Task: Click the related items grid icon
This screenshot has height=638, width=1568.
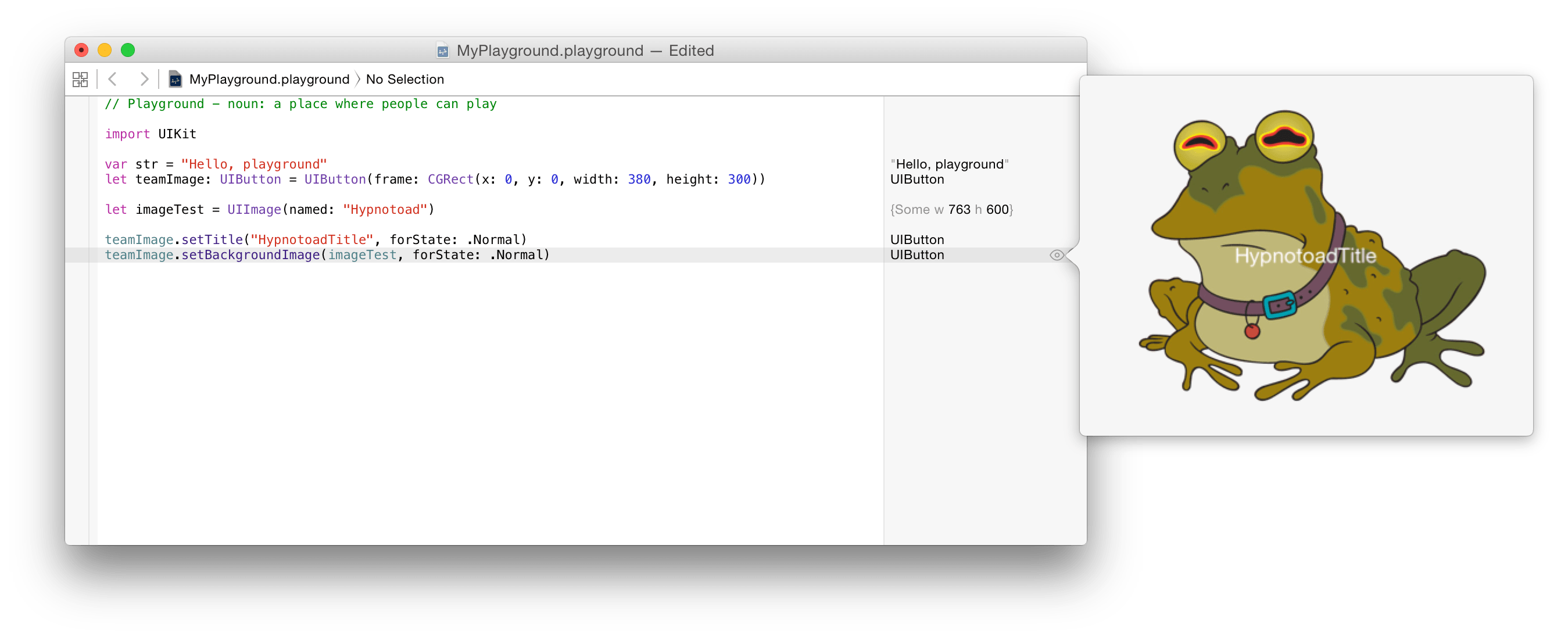Action: pos(81,79)
